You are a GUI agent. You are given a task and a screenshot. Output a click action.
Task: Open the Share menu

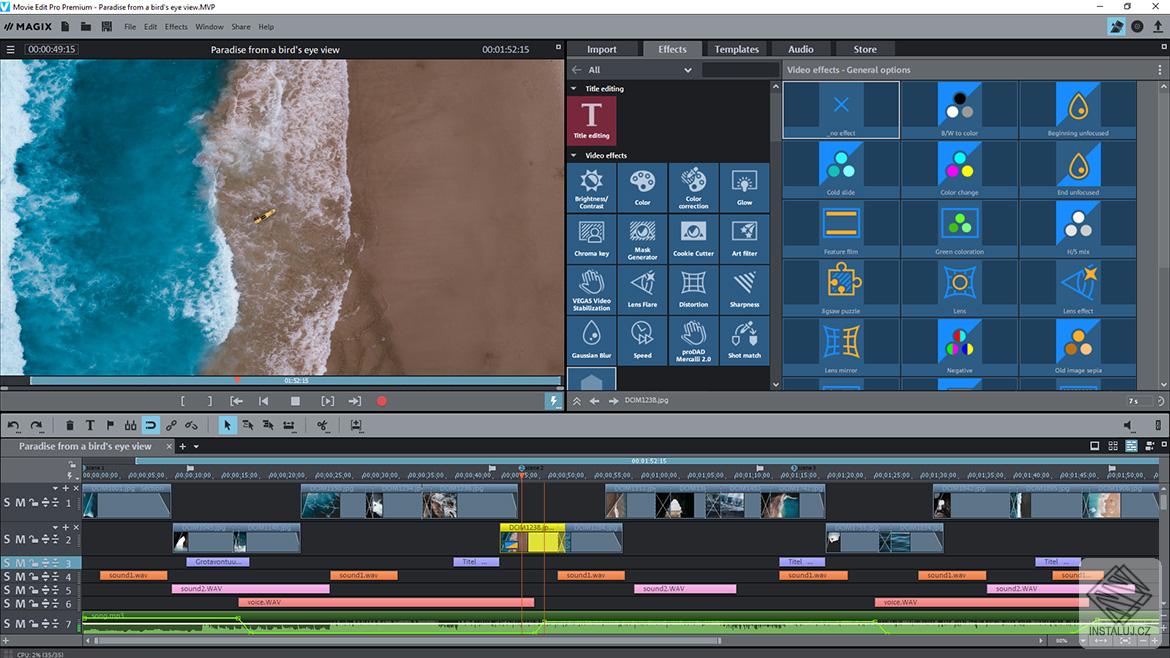pyautogui.click(x=240, y=26)
